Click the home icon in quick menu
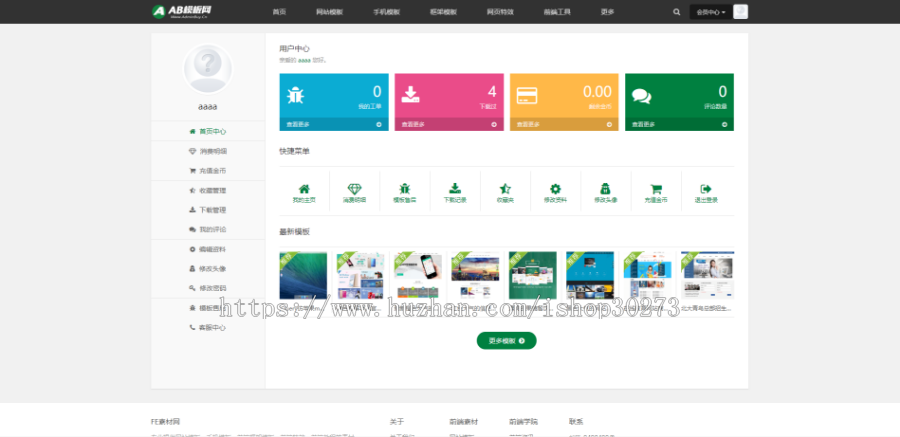This screenshot has width=900, height=437. (304, 188)
